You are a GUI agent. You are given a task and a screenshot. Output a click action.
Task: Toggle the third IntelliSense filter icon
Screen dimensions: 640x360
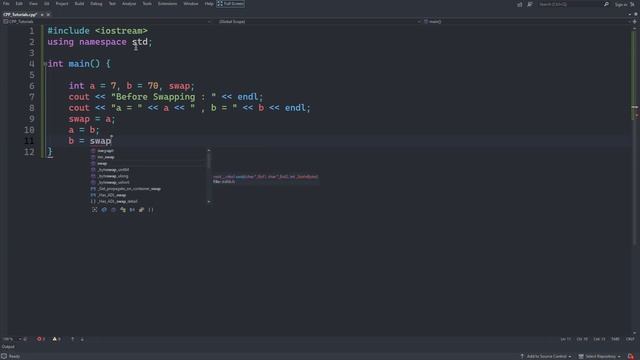click(113, 210)
